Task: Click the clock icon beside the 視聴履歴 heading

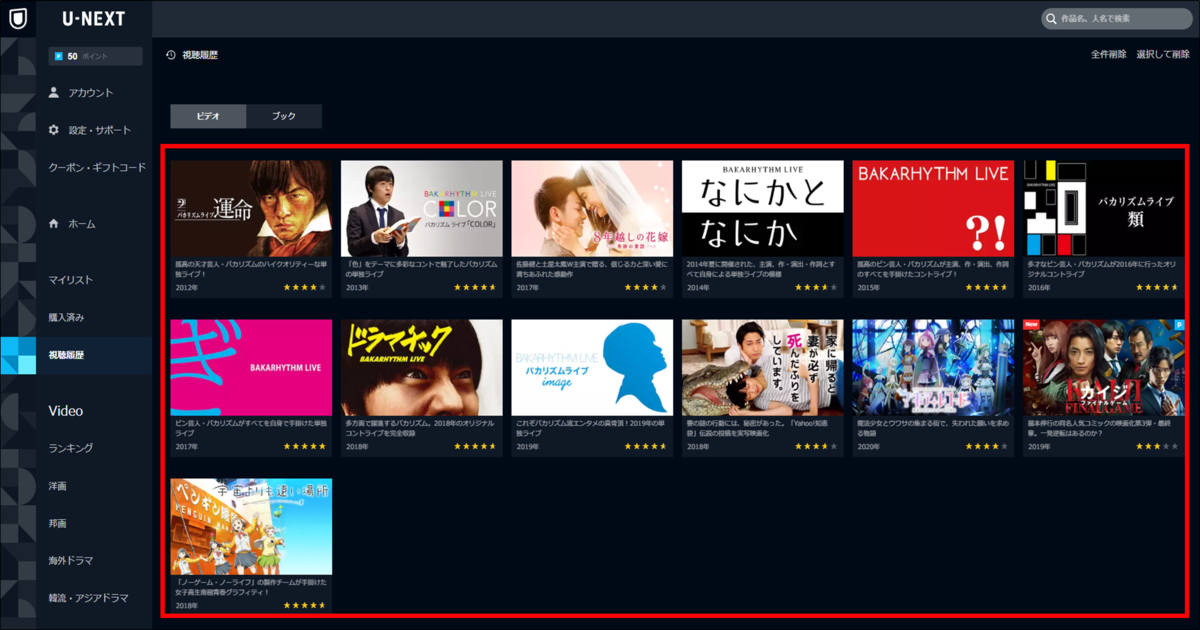Action: pos(171,55)
